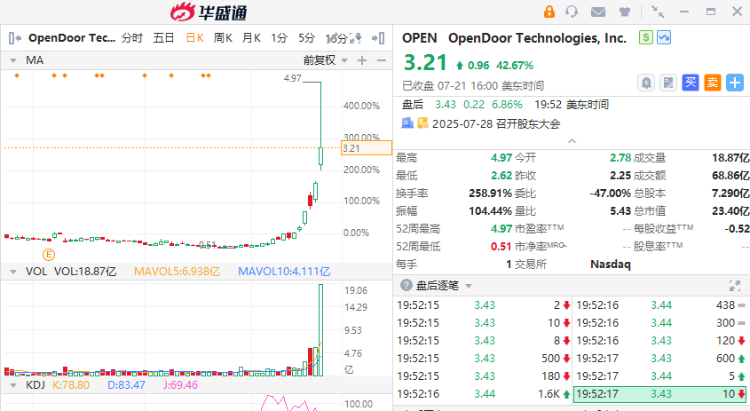Select the 1分 chart tab
The width and height of the screenshot is (750, 411).
279,38
